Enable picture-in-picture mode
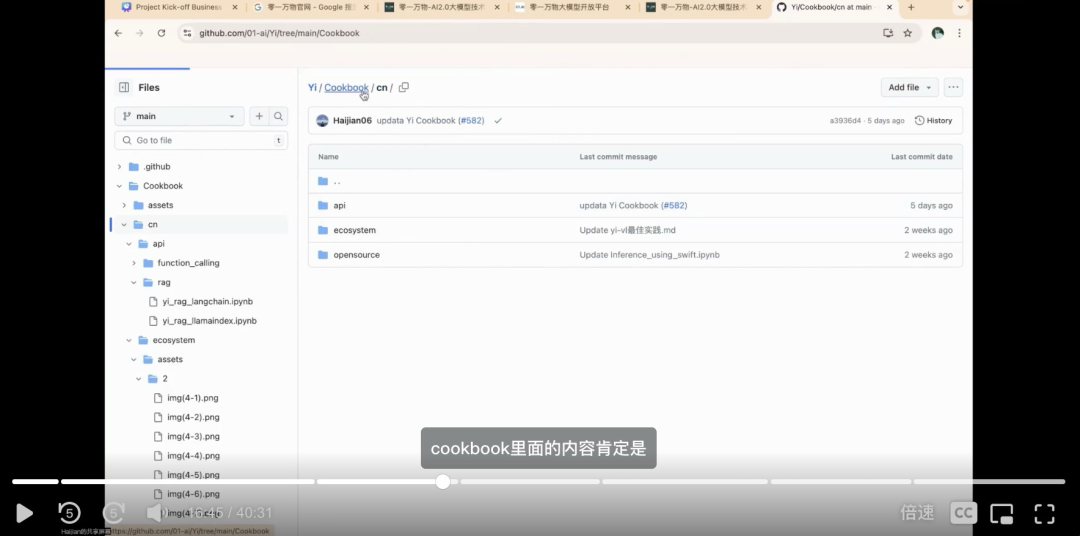The width and height of the screenshot is (1080, 536). pos(1001,513)
